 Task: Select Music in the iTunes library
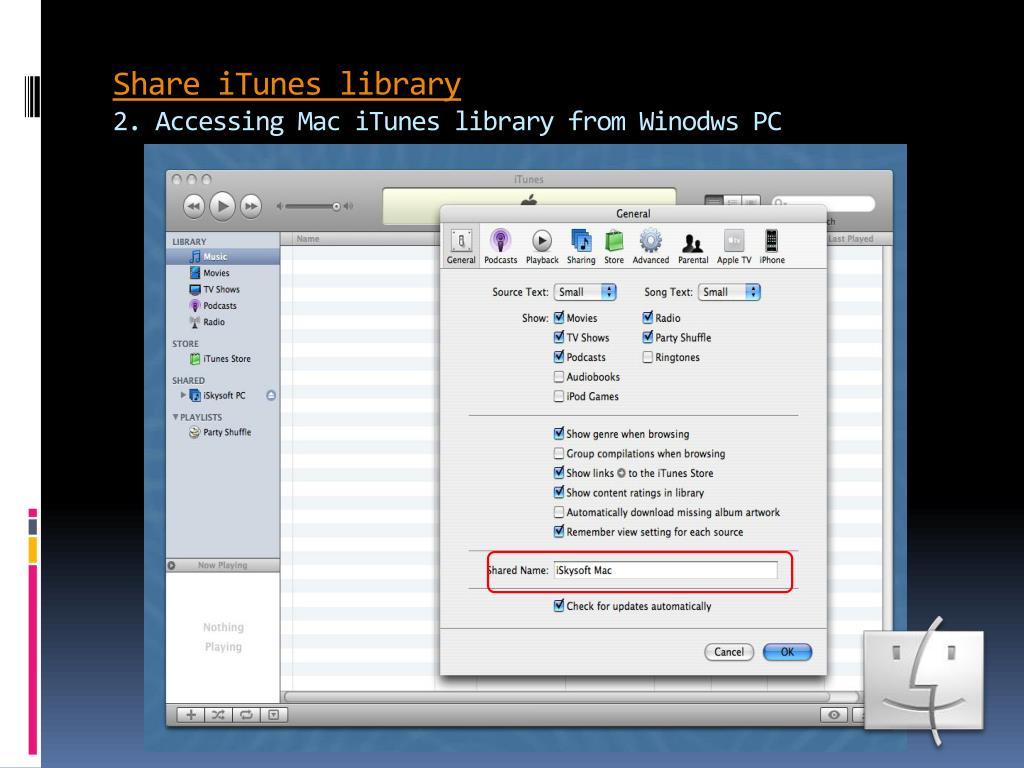pyautogui.click(x=223, y=257)
